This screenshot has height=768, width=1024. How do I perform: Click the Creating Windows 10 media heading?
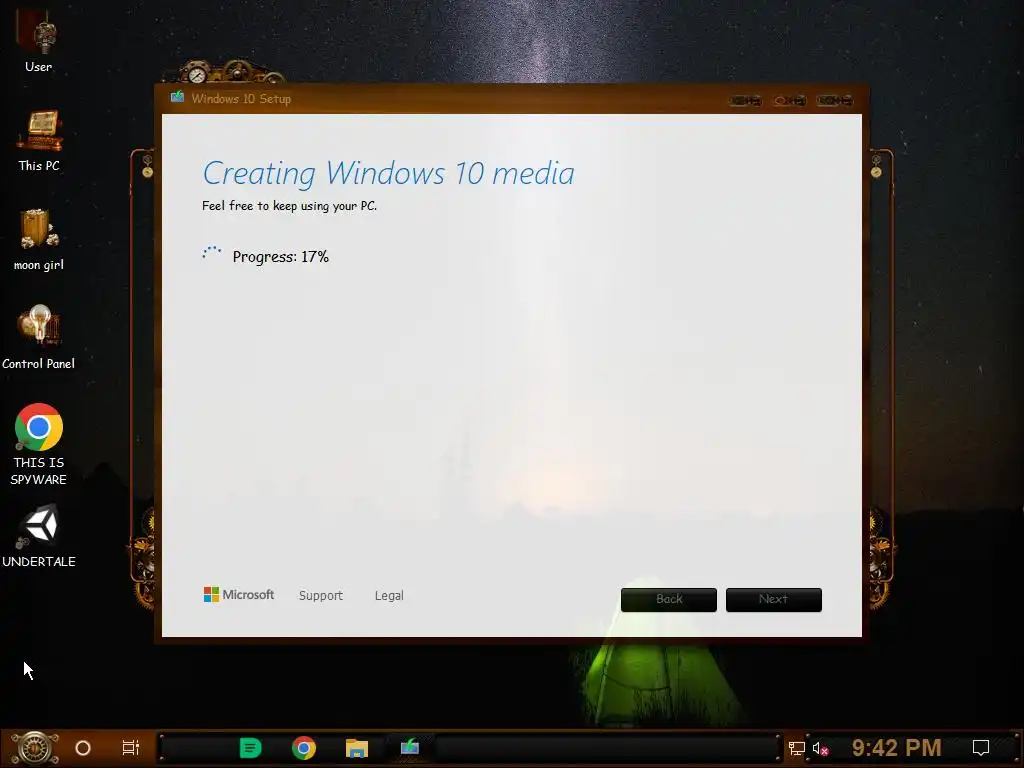389,174
